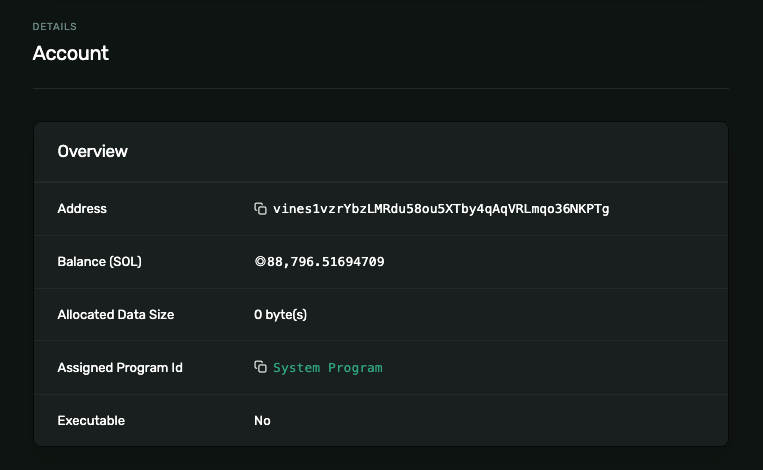Click the Account page heading

click(x=71, y=53)
